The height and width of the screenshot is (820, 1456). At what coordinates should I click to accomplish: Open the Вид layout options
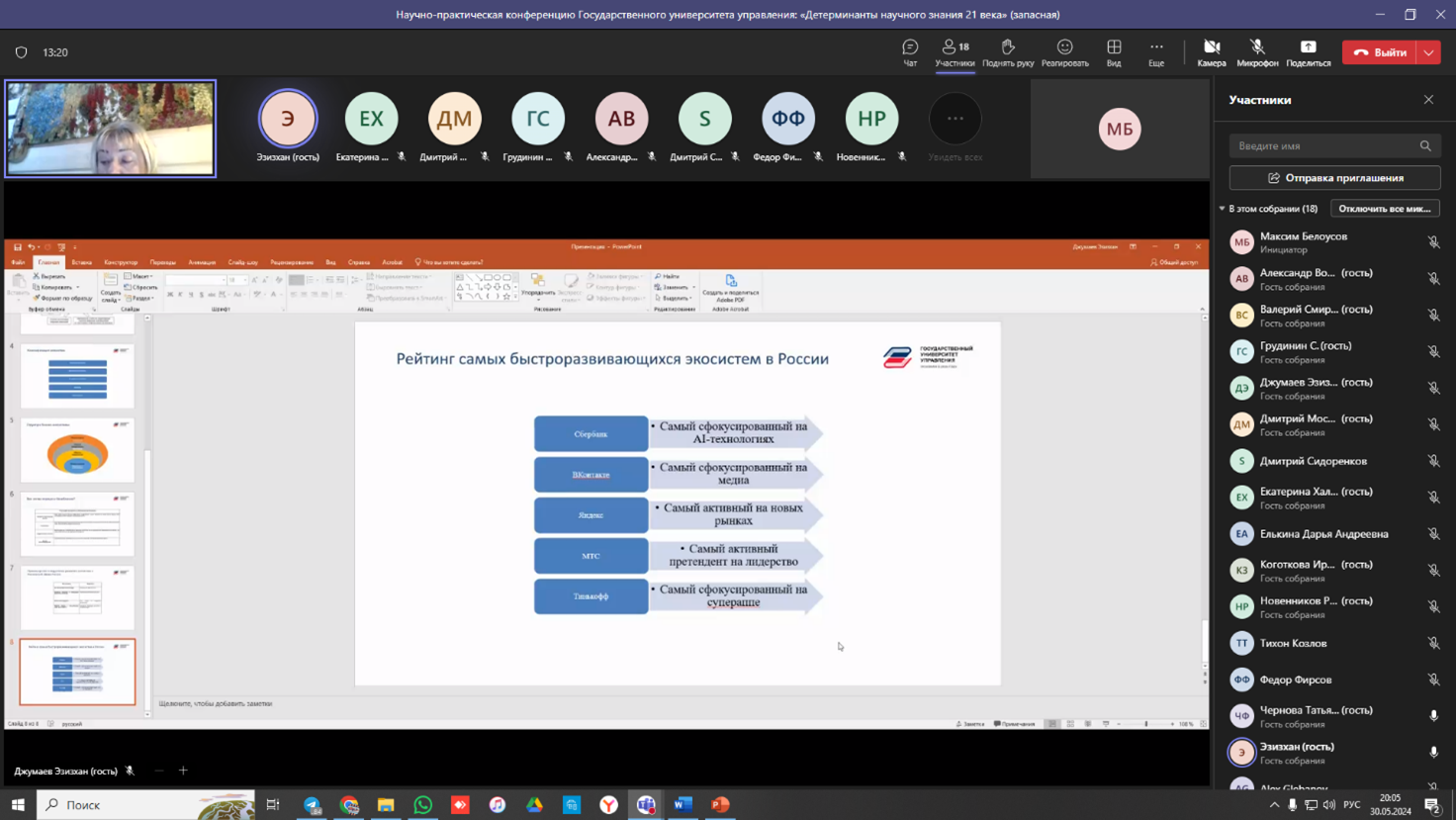pyautogui.click(x=1114, y=52)
